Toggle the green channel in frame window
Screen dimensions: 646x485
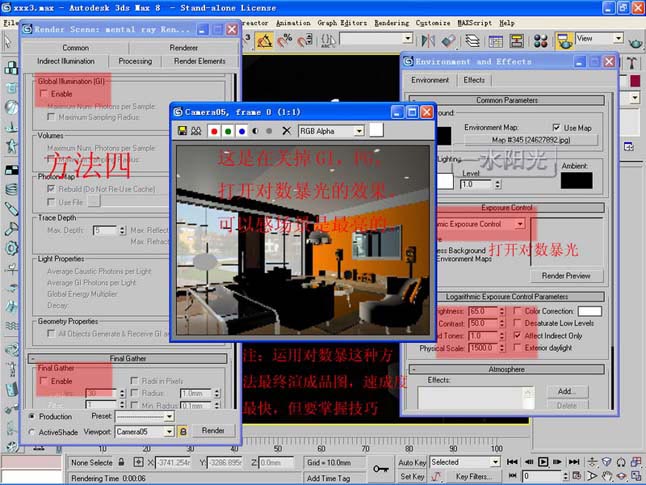228,131
